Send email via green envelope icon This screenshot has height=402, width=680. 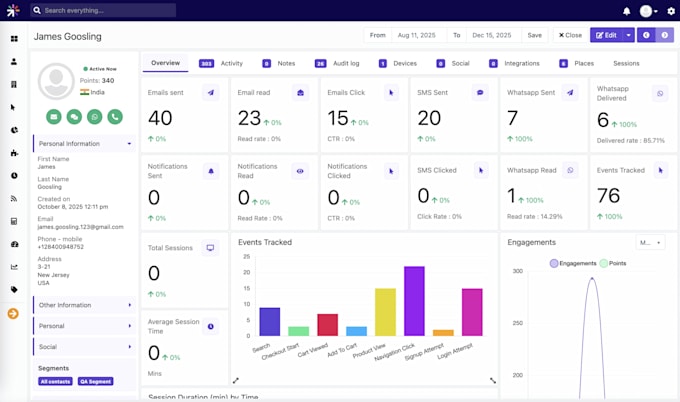54,117
